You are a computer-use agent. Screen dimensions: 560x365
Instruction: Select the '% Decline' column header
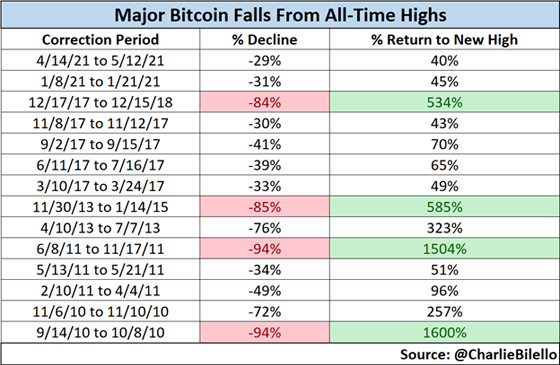265,39
